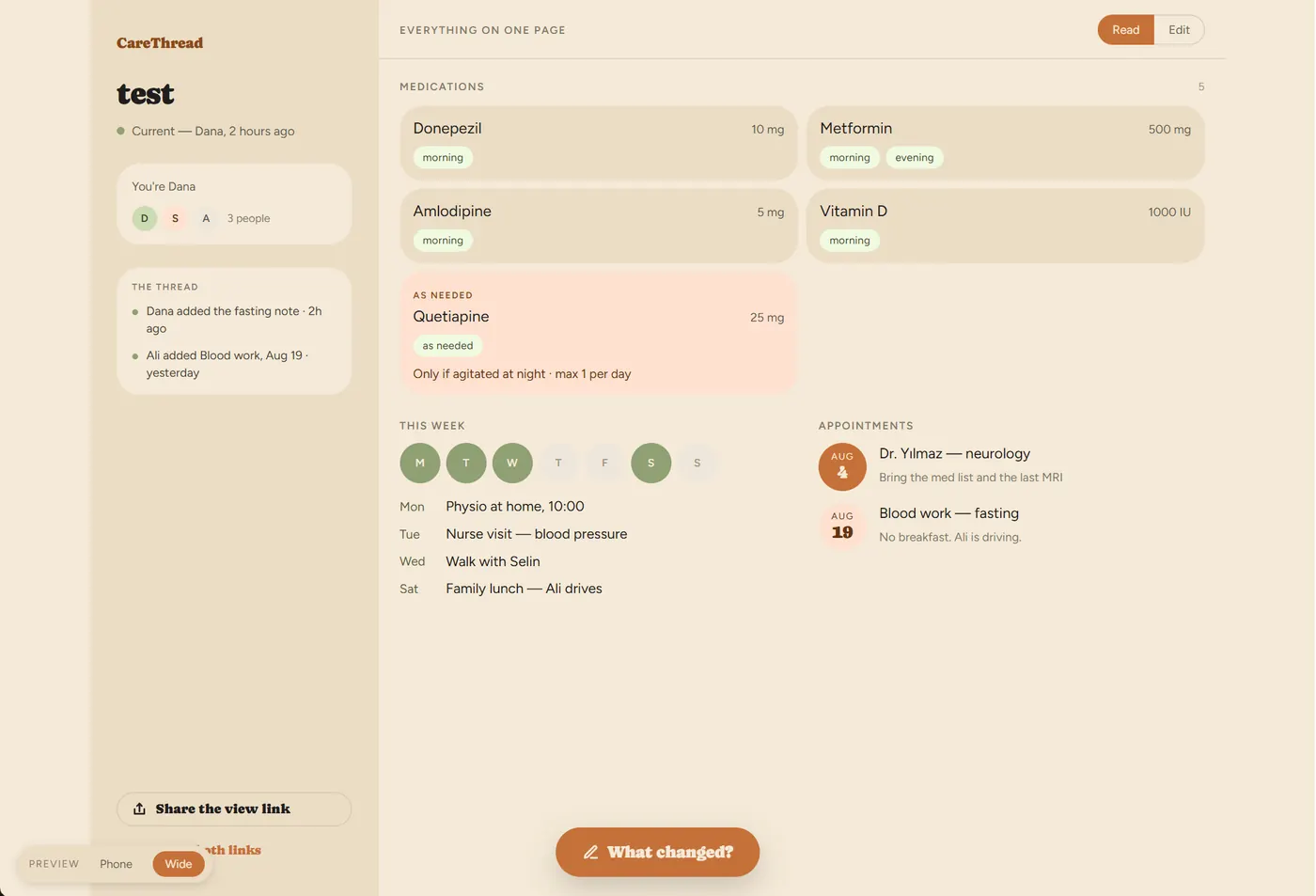Select Dana's D avatar
The width and height of the screenshot is (1316, 896).
pos(144,218)
